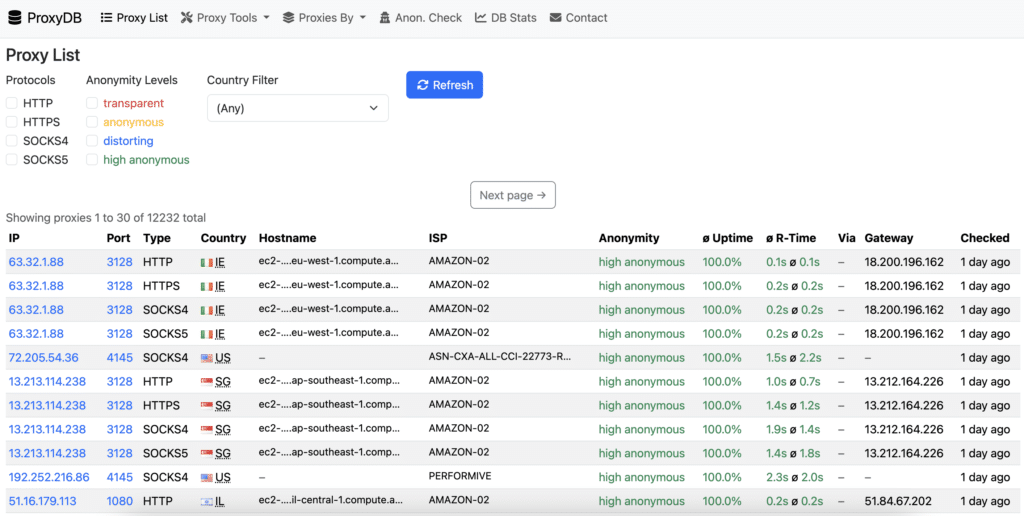
Task: Open the Proxy List nav item
Action: (x=135, y=18)
